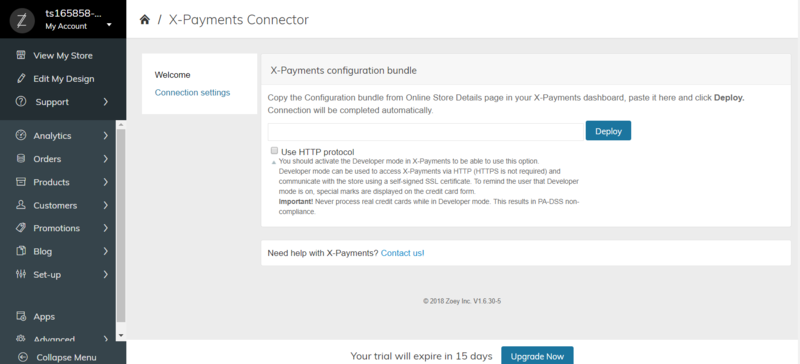This screenshot has height=364, width=800.
Task: Select the Welcome tab
Action: [x=172, y=75]
